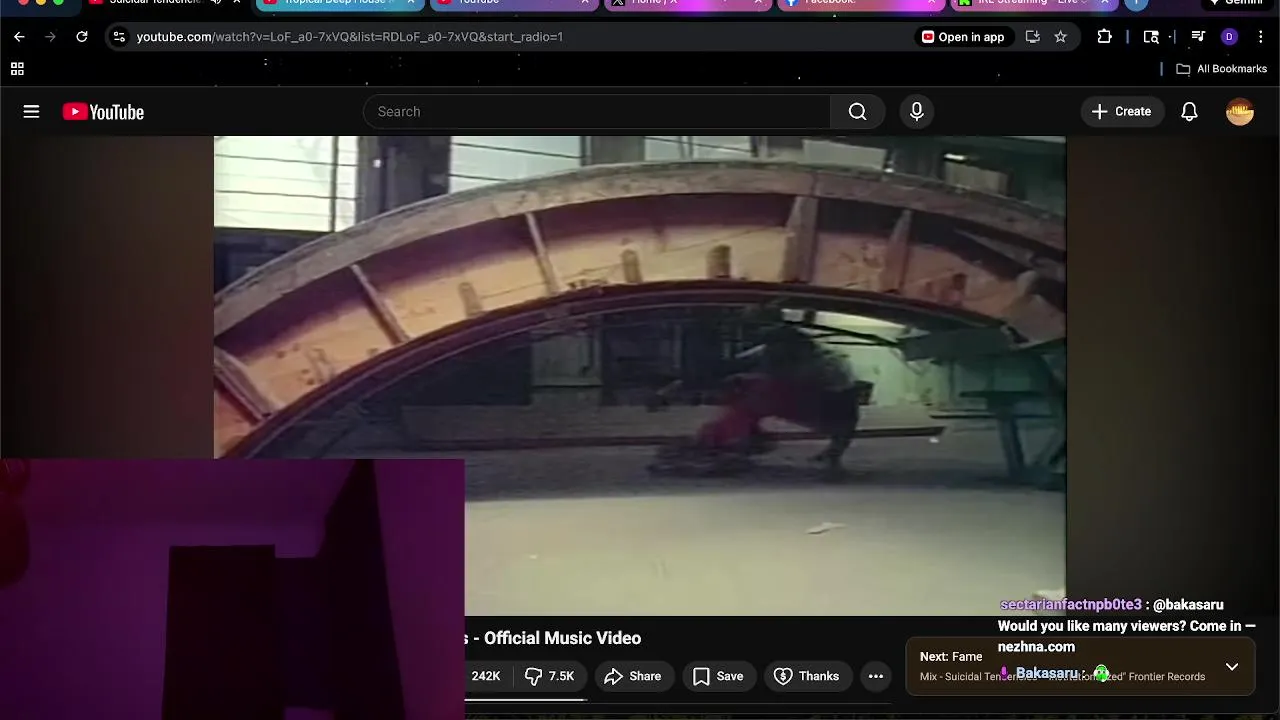The height and width of the screenshot is (720, 1280).
Task: Open the YouTube account avatar menu
Action: pos(1240,112)
